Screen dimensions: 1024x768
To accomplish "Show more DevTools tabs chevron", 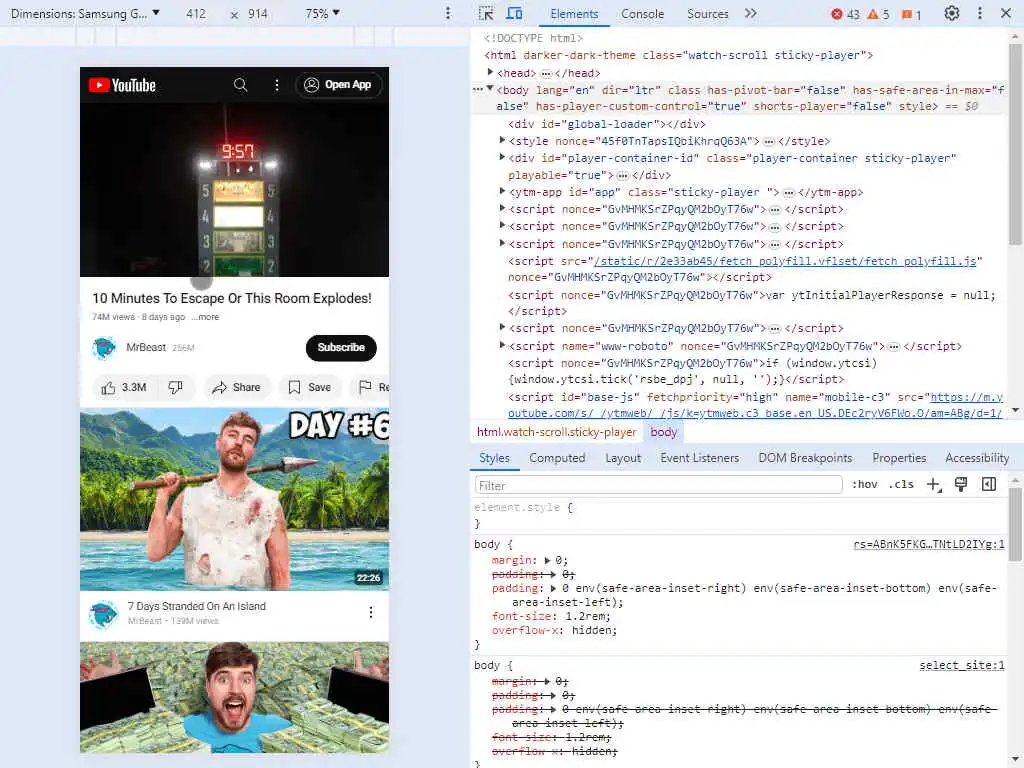I will [751, 13].
